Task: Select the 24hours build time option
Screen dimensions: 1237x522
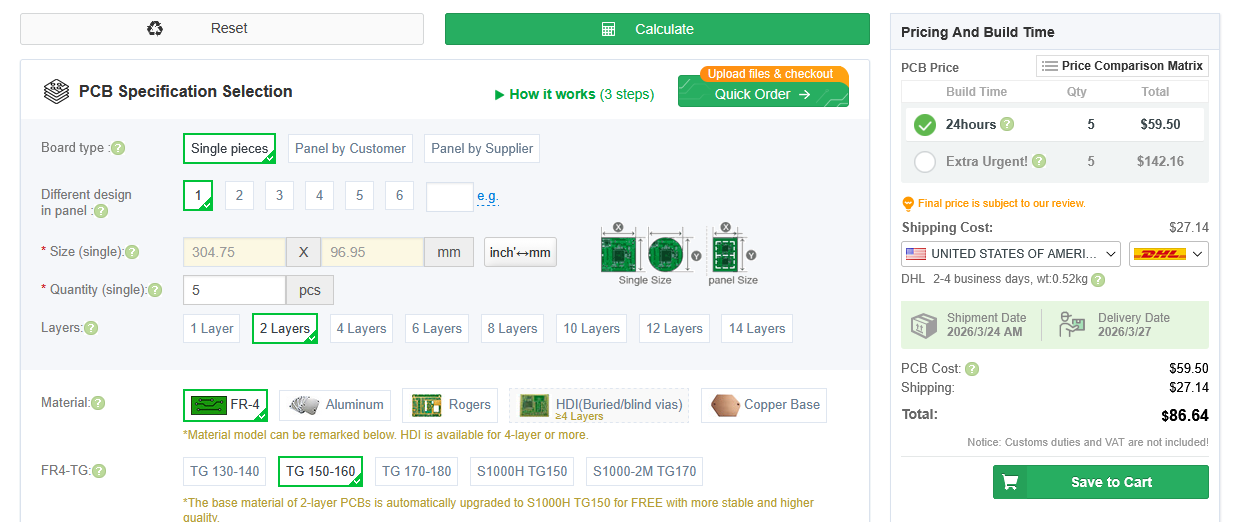Action: [925, 125]
